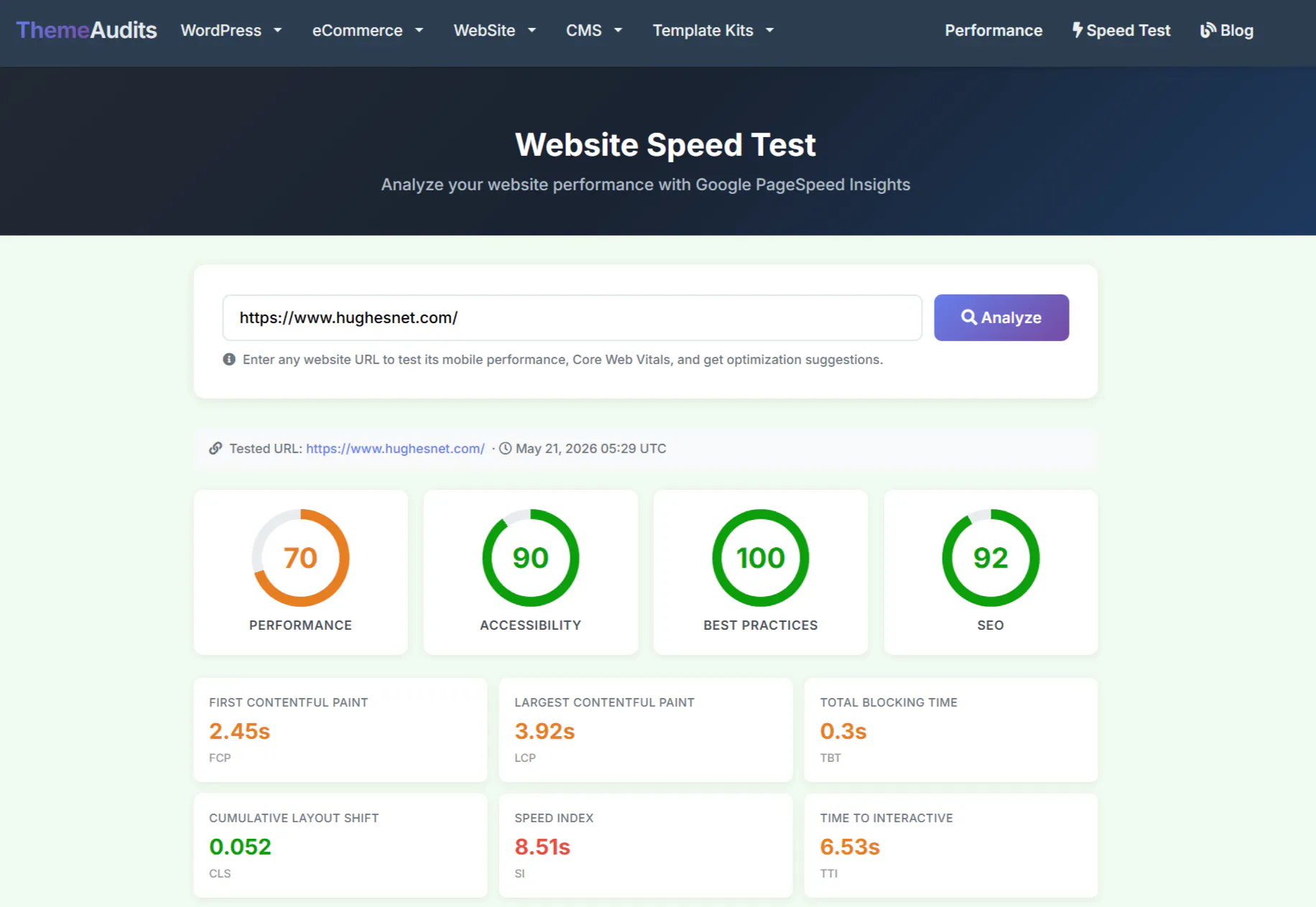Expand the Template Kits dropdown arrow
1316x907 pixels.
click(x=769, y=30)
